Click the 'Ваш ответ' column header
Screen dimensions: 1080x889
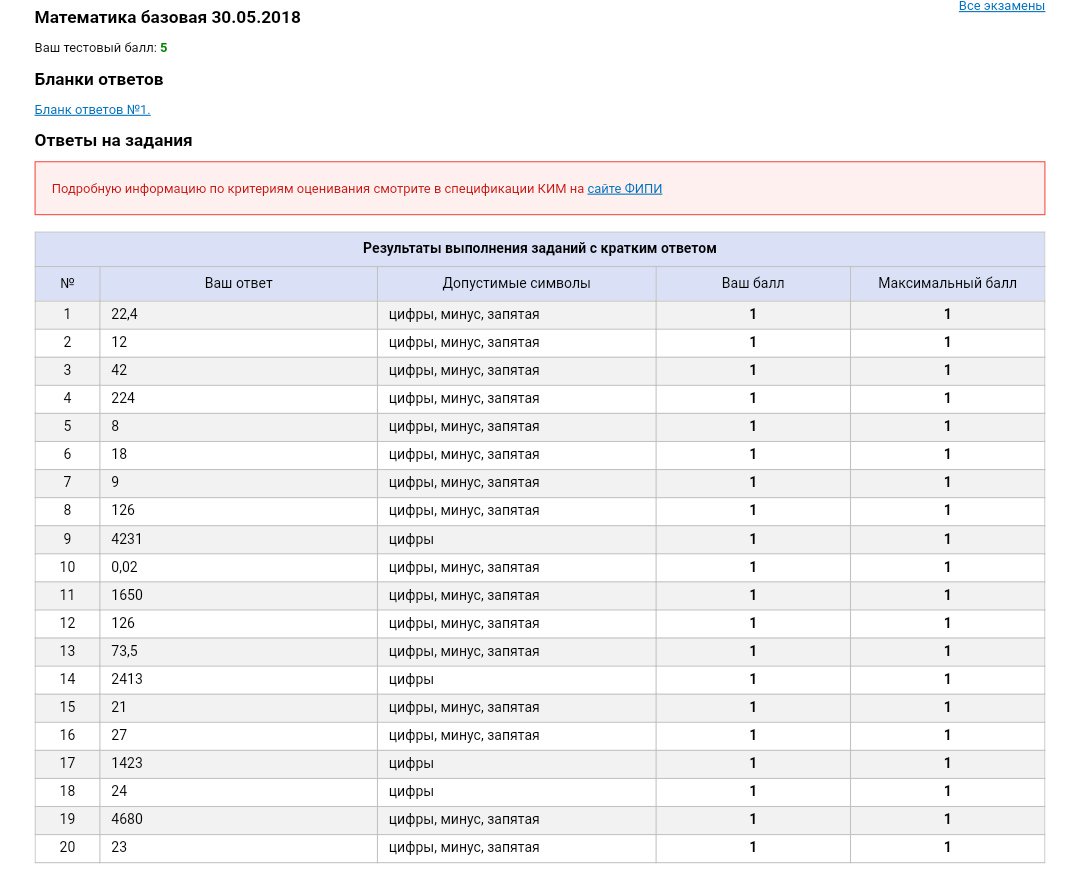pos(238,283)
